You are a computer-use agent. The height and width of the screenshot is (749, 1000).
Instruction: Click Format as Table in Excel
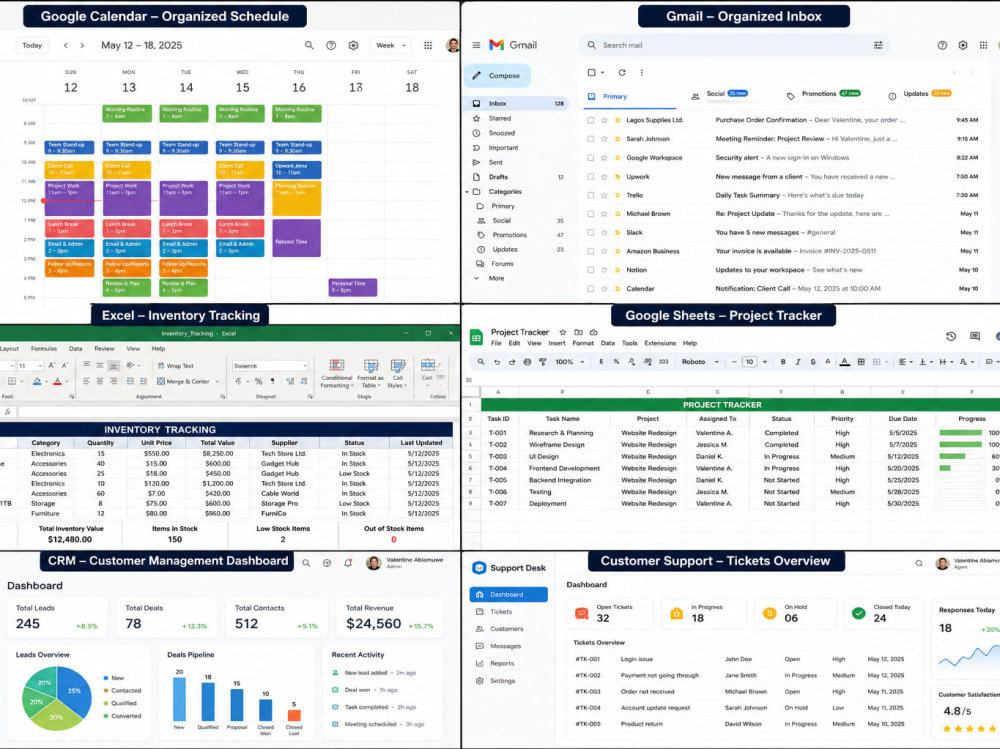click(x=370, y=373)
